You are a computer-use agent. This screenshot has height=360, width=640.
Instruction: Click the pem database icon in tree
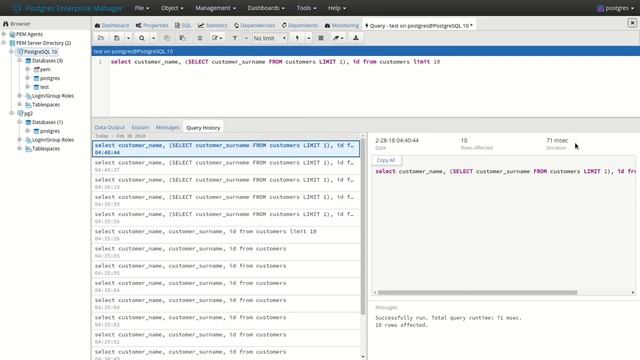(x=36, y=69)
